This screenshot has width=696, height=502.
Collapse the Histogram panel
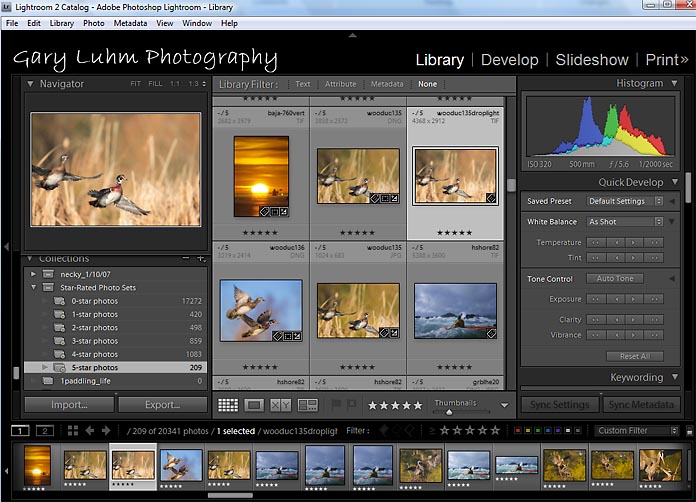click(x=675, y=83)
